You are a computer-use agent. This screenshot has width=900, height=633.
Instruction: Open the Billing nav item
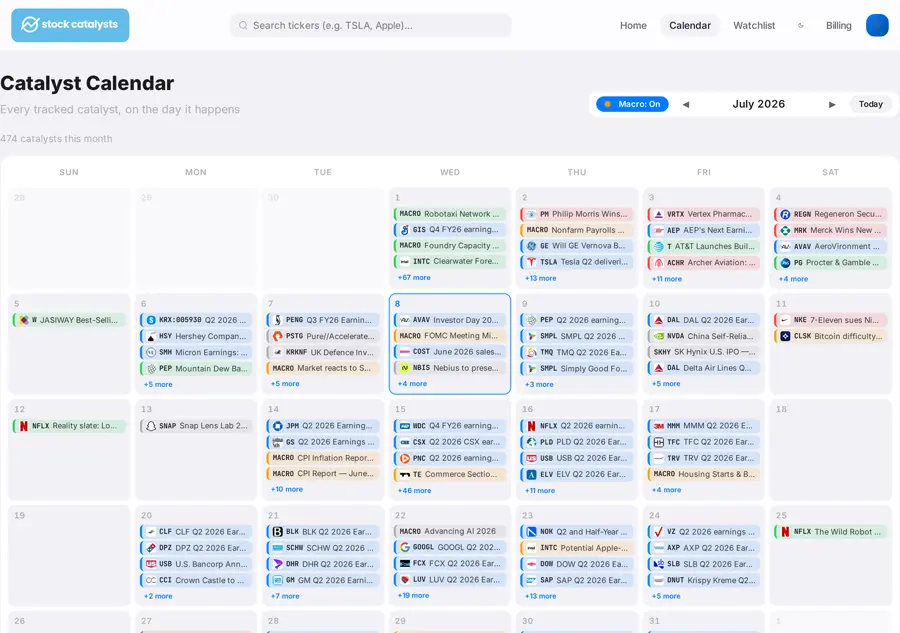coord(839,25)
